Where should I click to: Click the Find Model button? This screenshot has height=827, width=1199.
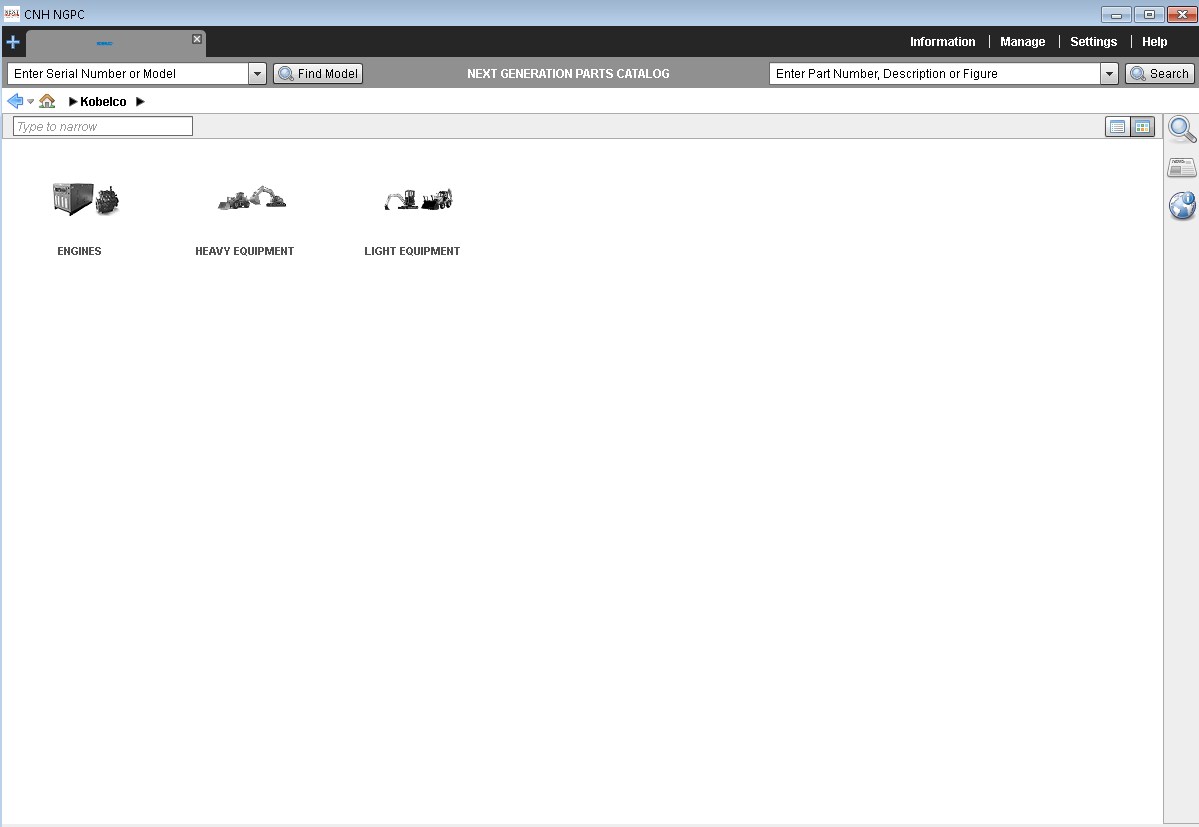(318, 73)
